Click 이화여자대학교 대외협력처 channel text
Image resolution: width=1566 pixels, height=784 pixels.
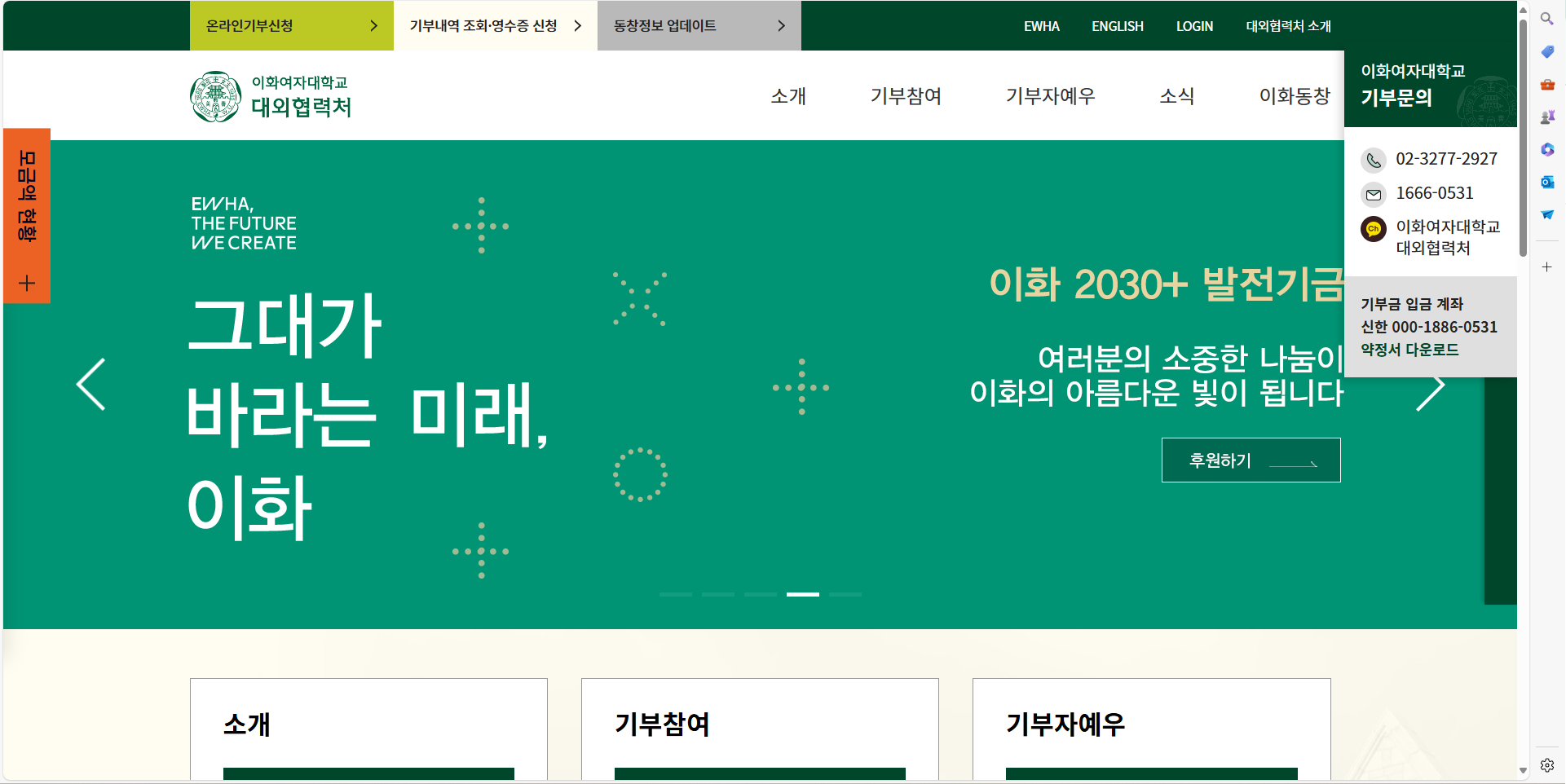pyautogui.click(x=1448, y=237)
